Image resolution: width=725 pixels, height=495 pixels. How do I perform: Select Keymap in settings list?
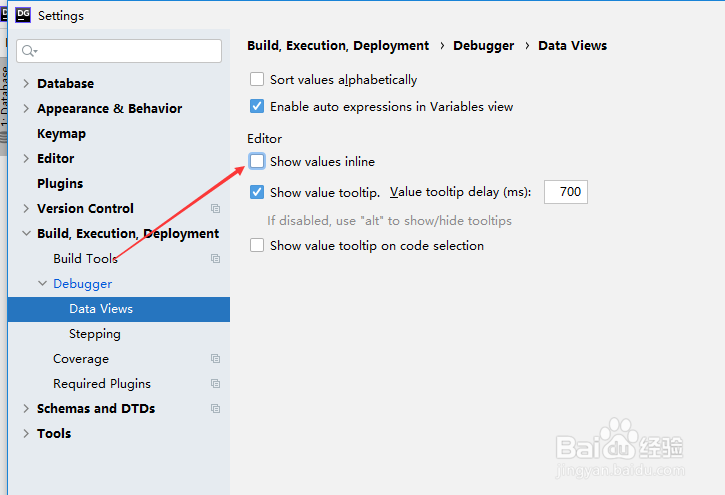point(61,134)
